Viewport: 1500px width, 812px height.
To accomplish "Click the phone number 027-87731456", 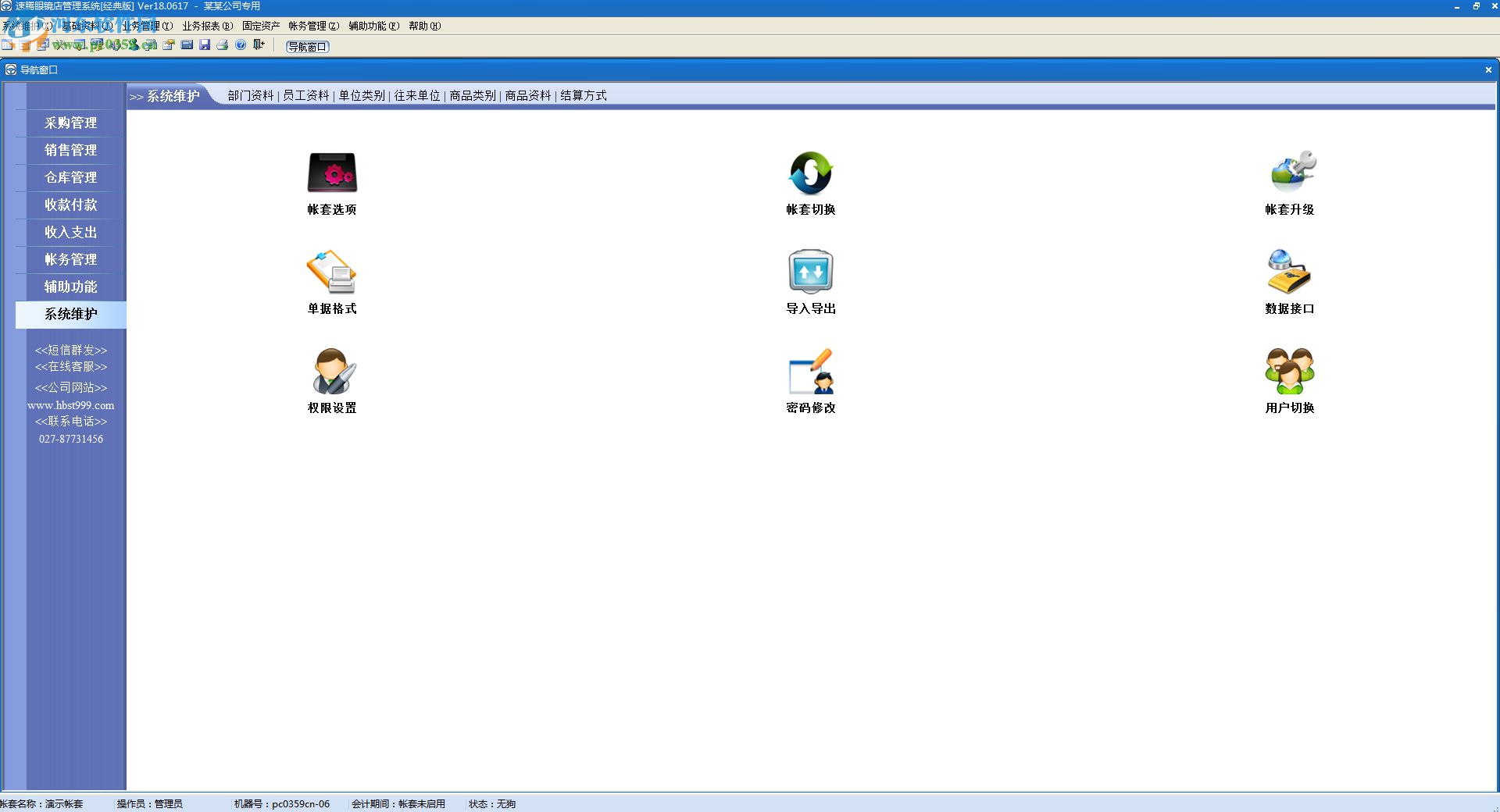I will (71, 439).
